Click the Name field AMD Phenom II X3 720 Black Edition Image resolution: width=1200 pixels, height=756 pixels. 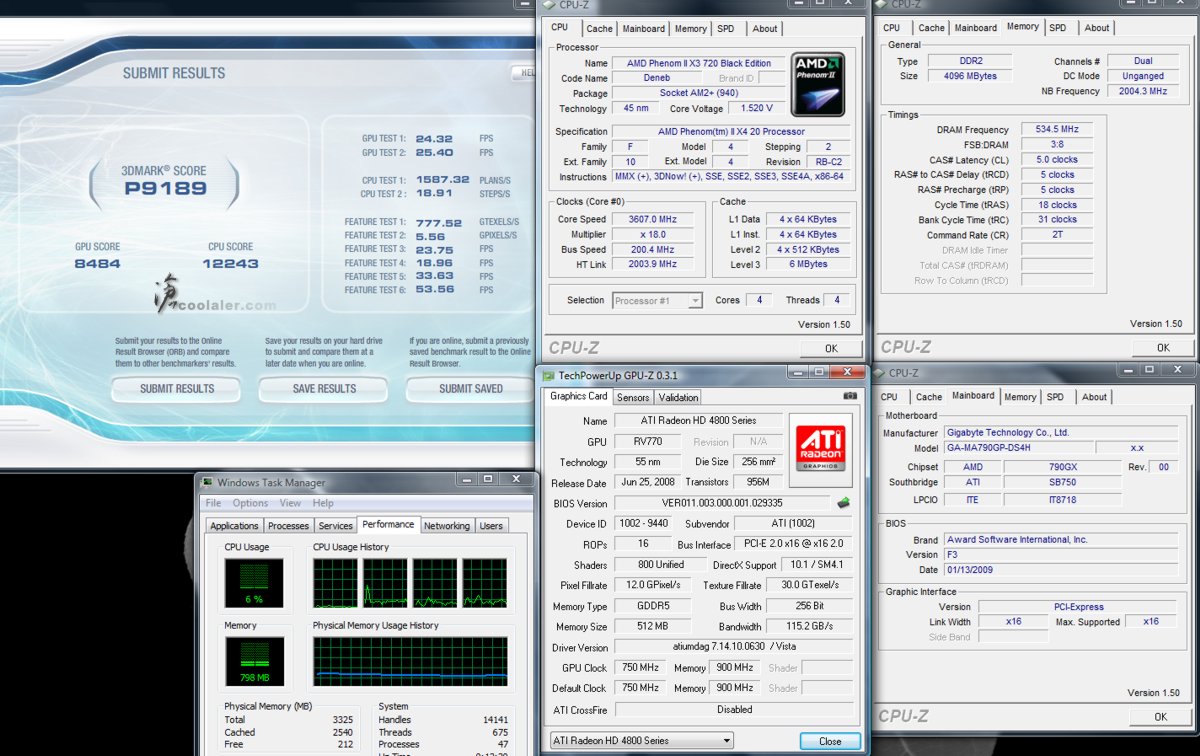tap(697, 63)
